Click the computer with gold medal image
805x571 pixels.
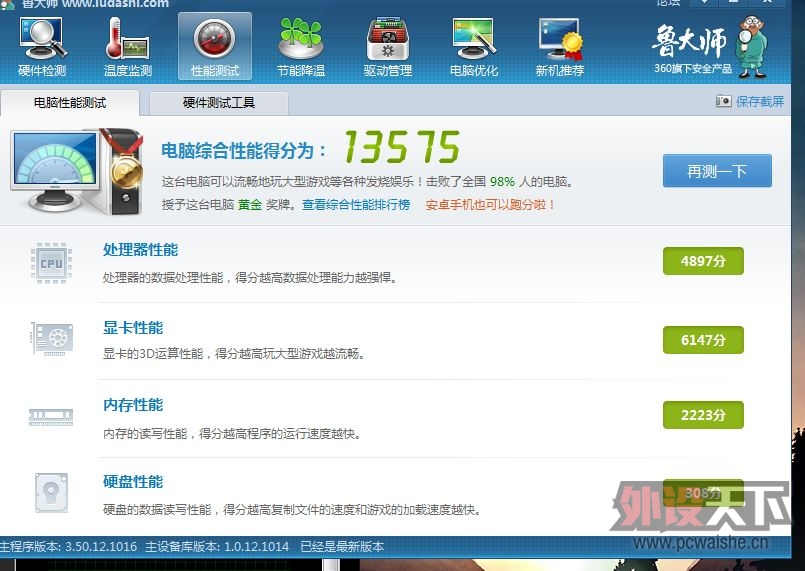(x=77, y=172)
